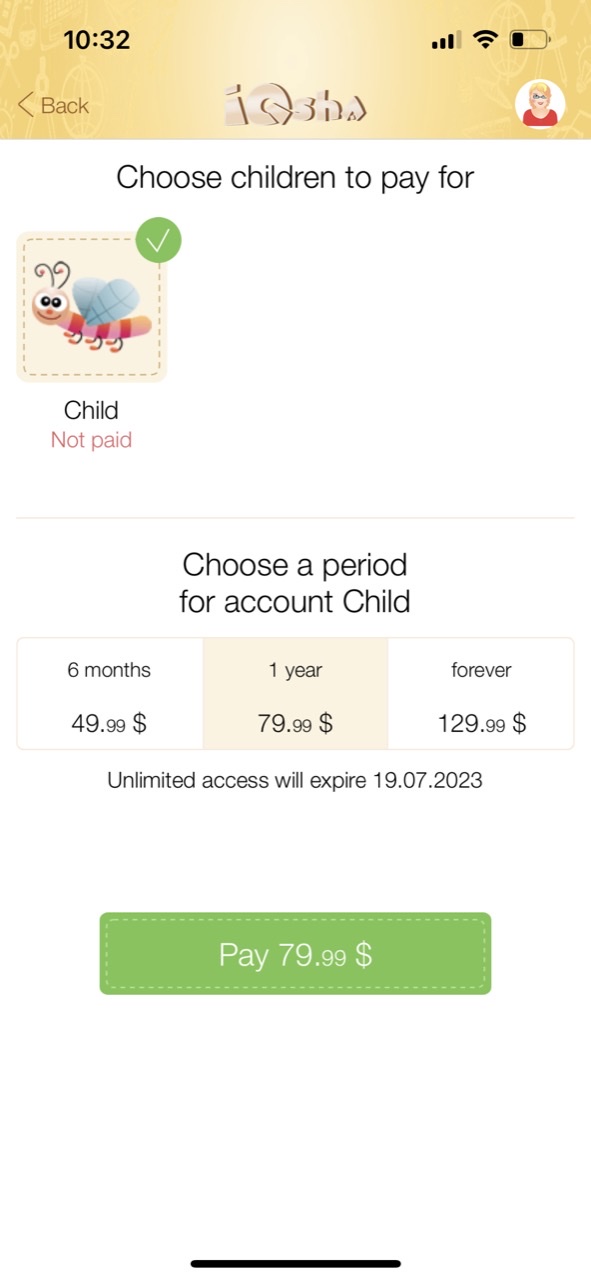Open the parent profile avatar
Image resolution: width=591 pixels, height=1280 pixels.
click(540, 104)
